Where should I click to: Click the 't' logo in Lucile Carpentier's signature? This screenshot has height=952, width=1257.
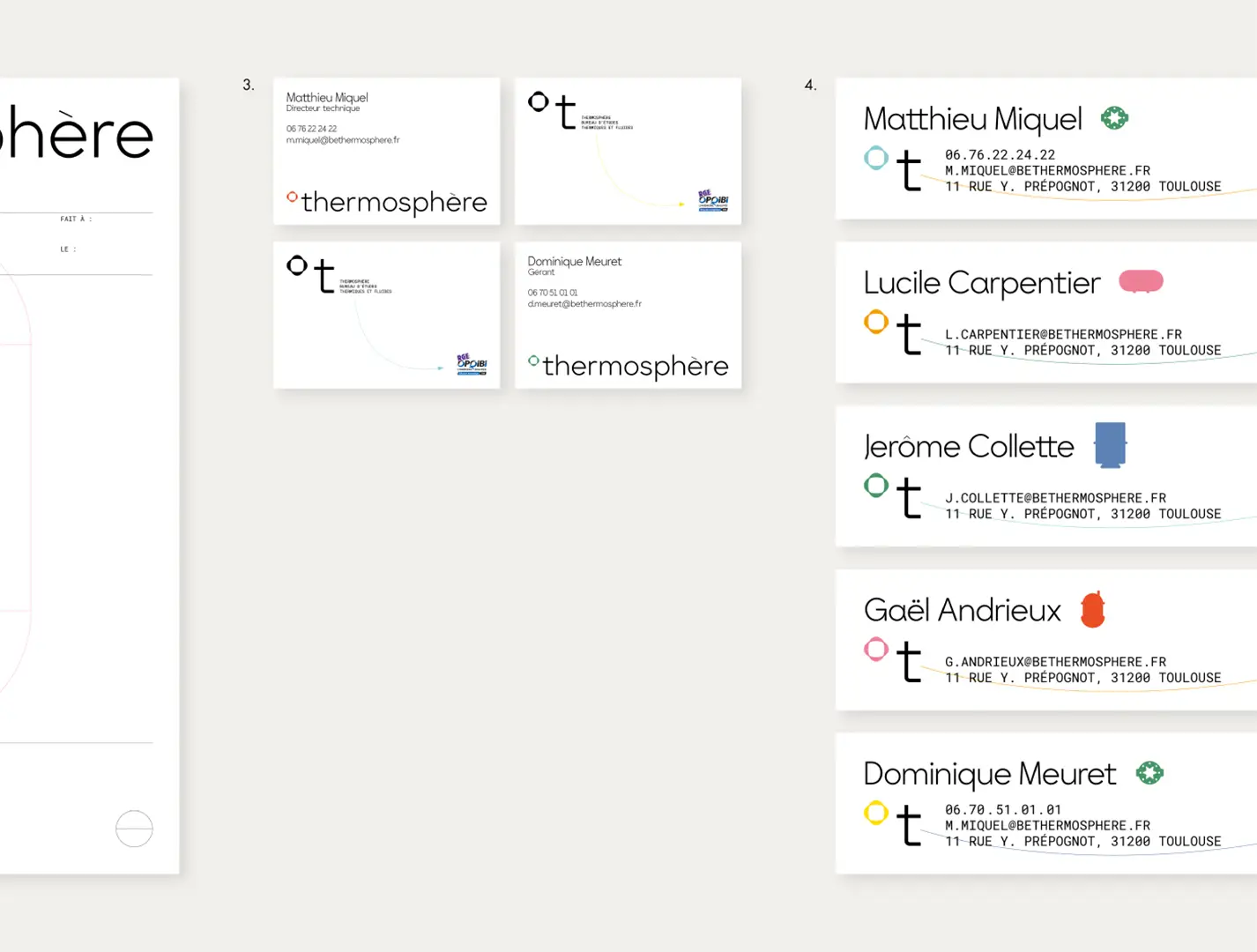click(909, 334)
